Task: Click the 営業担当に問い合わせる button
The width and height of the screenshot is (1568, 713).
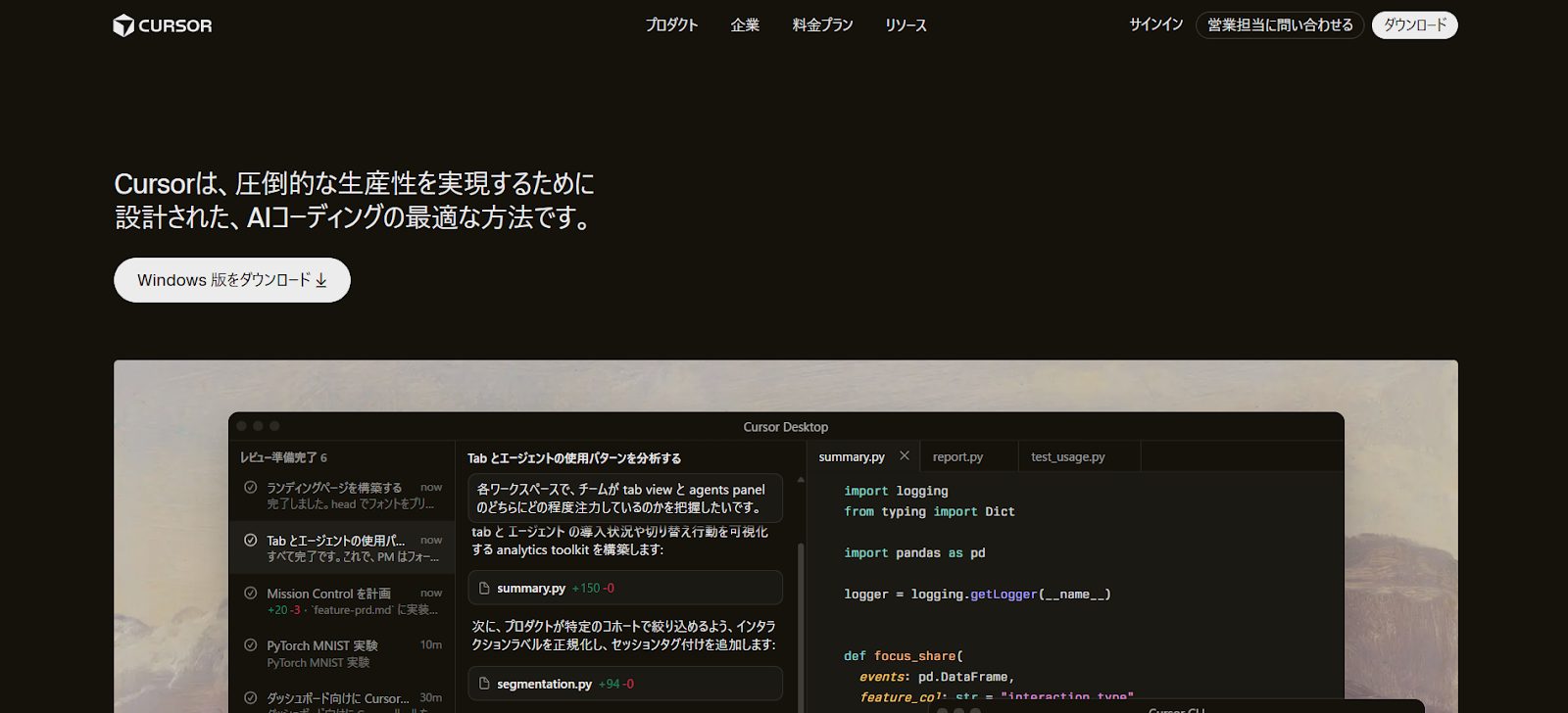Action: coord(1279,25)
